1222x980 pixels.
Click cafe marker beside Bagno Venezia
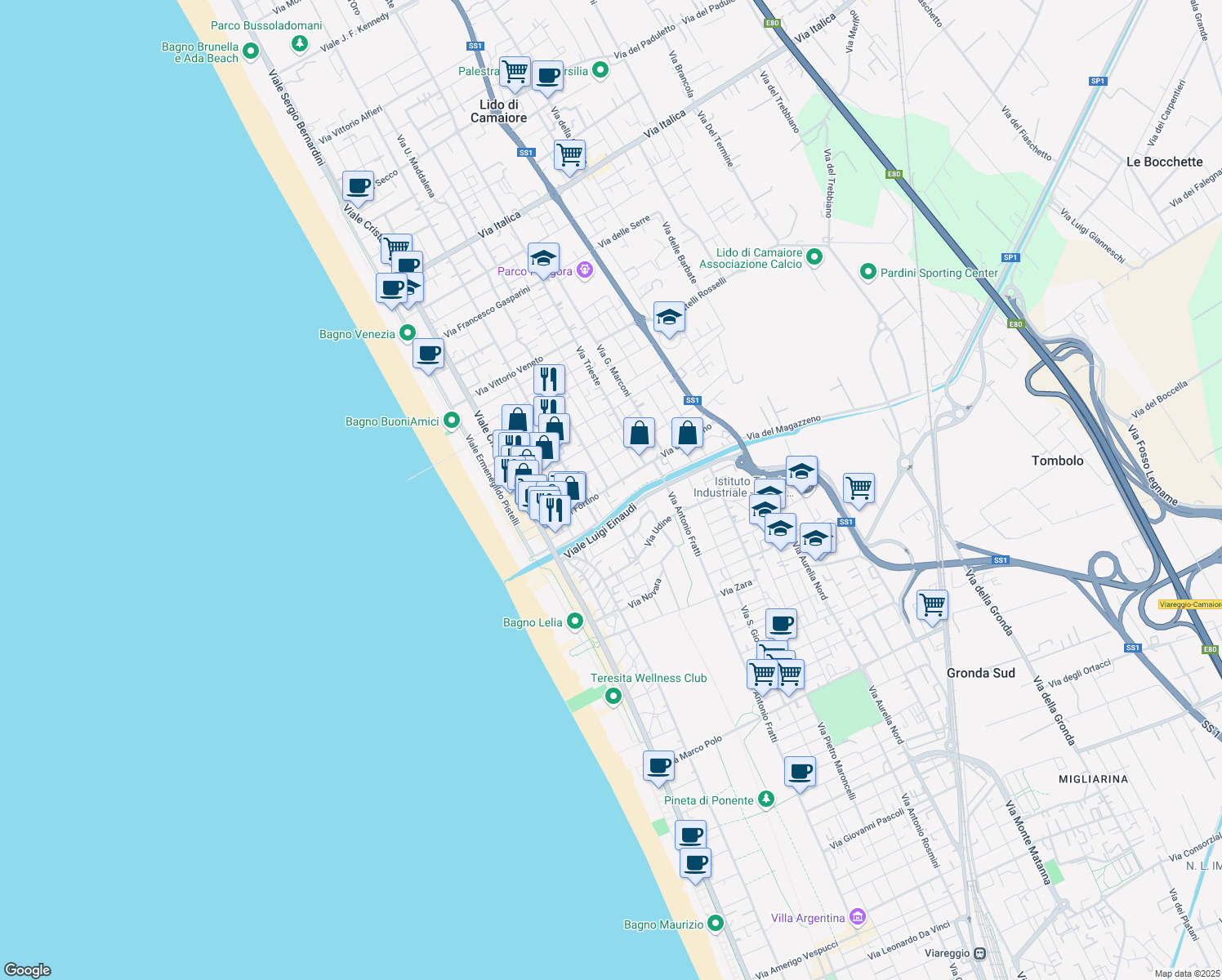coord(428,354)
